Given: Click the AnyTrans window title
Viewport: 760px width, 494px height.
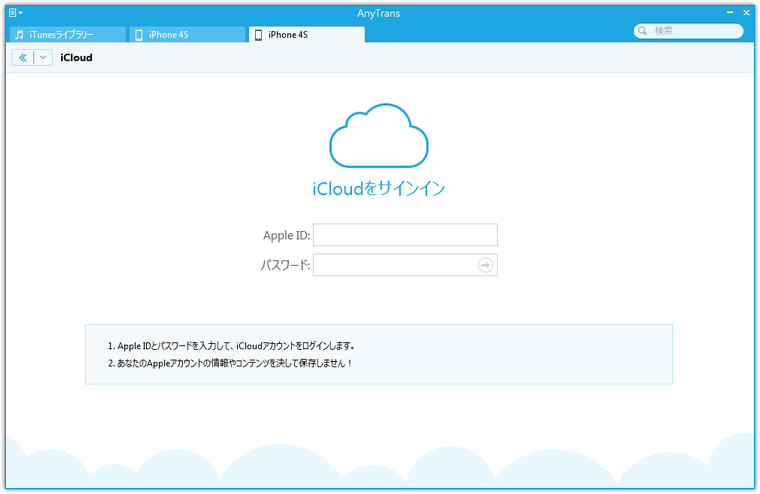Looking at the screenshot, I should (379, 13).
